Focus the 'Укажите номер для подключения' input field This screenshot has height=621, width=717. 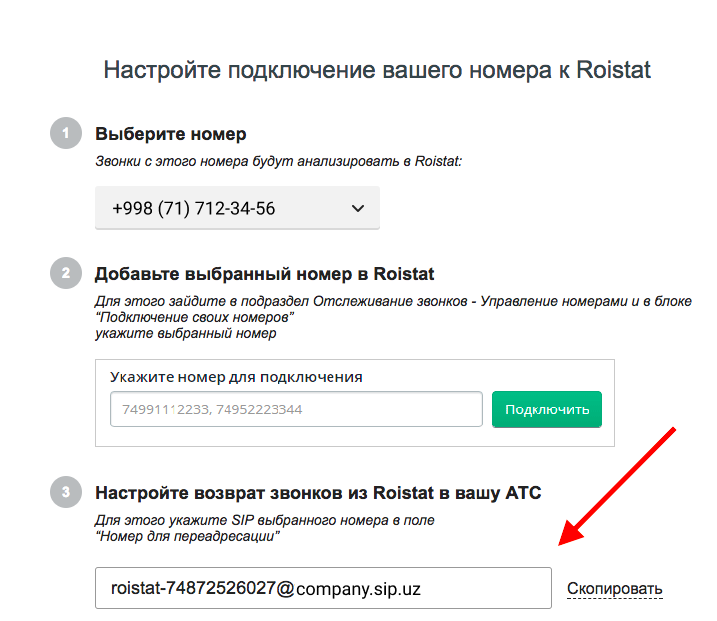click(296, 410)
